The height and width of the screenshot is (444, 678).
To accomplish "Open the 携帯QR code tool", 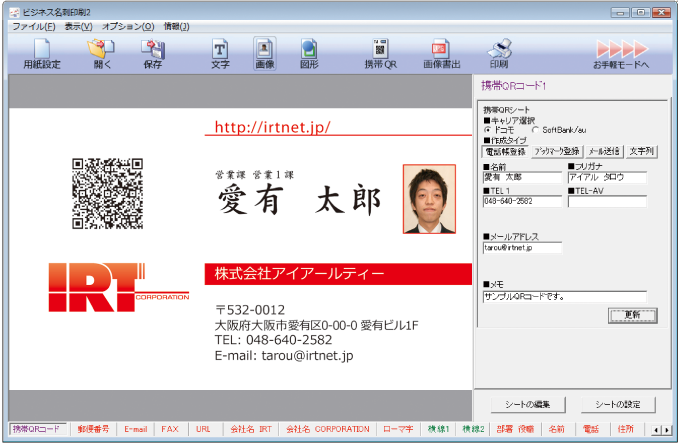I will pos(381,52).
